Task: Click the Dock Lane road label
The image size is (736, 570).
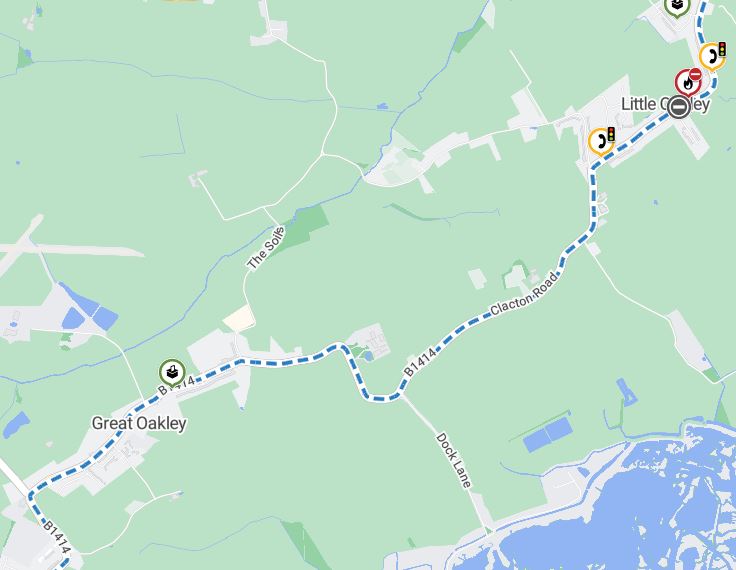Action: [453, 461]
